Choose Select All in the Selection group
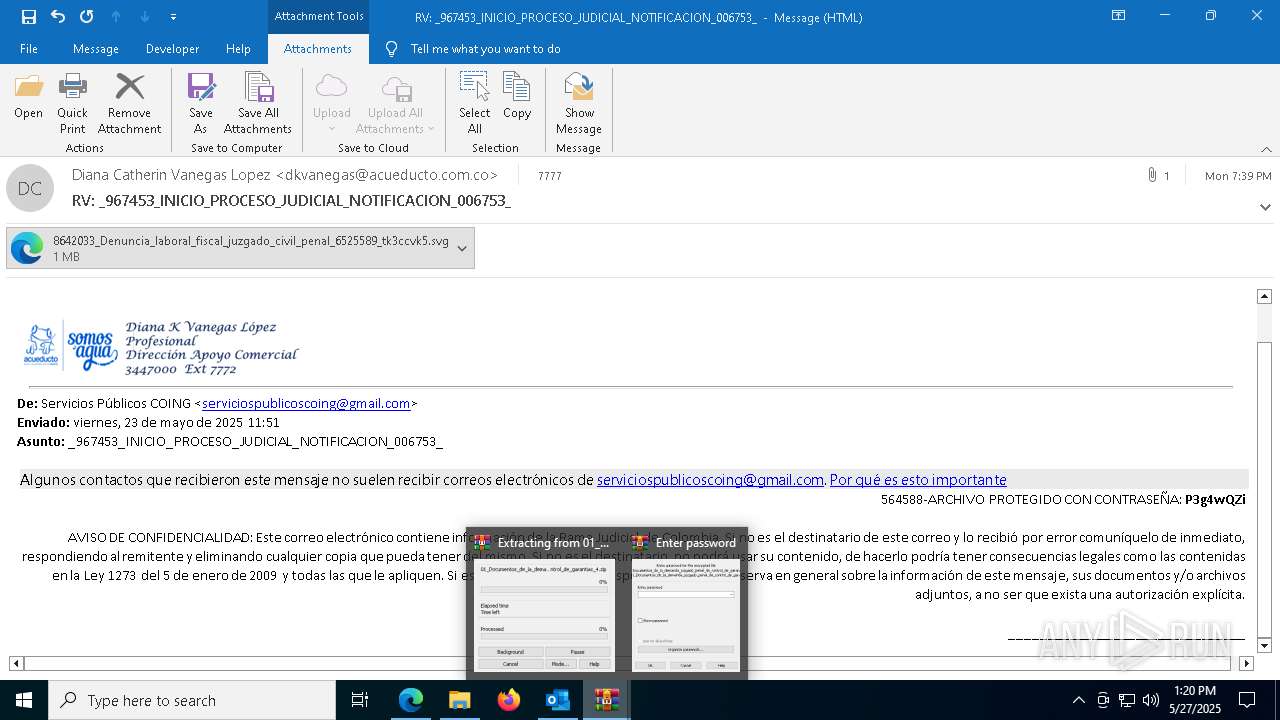This screenshot has height=720, width=1280. pyautogui.click(x=474, y=104)
